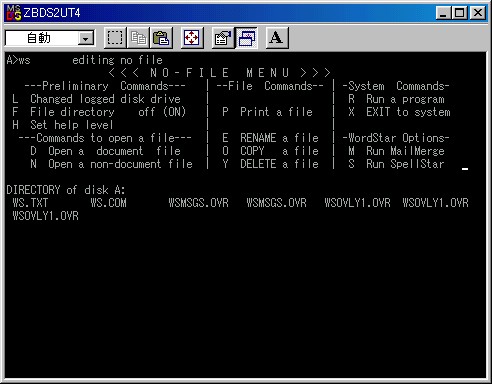Click 'Run MailMerge' text

point(405,151)
